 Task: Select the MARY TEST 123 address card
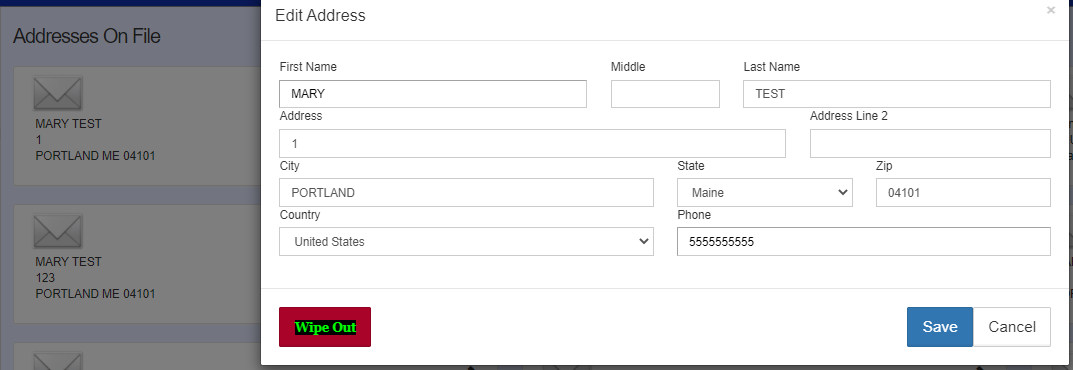[x=137, y=264]
